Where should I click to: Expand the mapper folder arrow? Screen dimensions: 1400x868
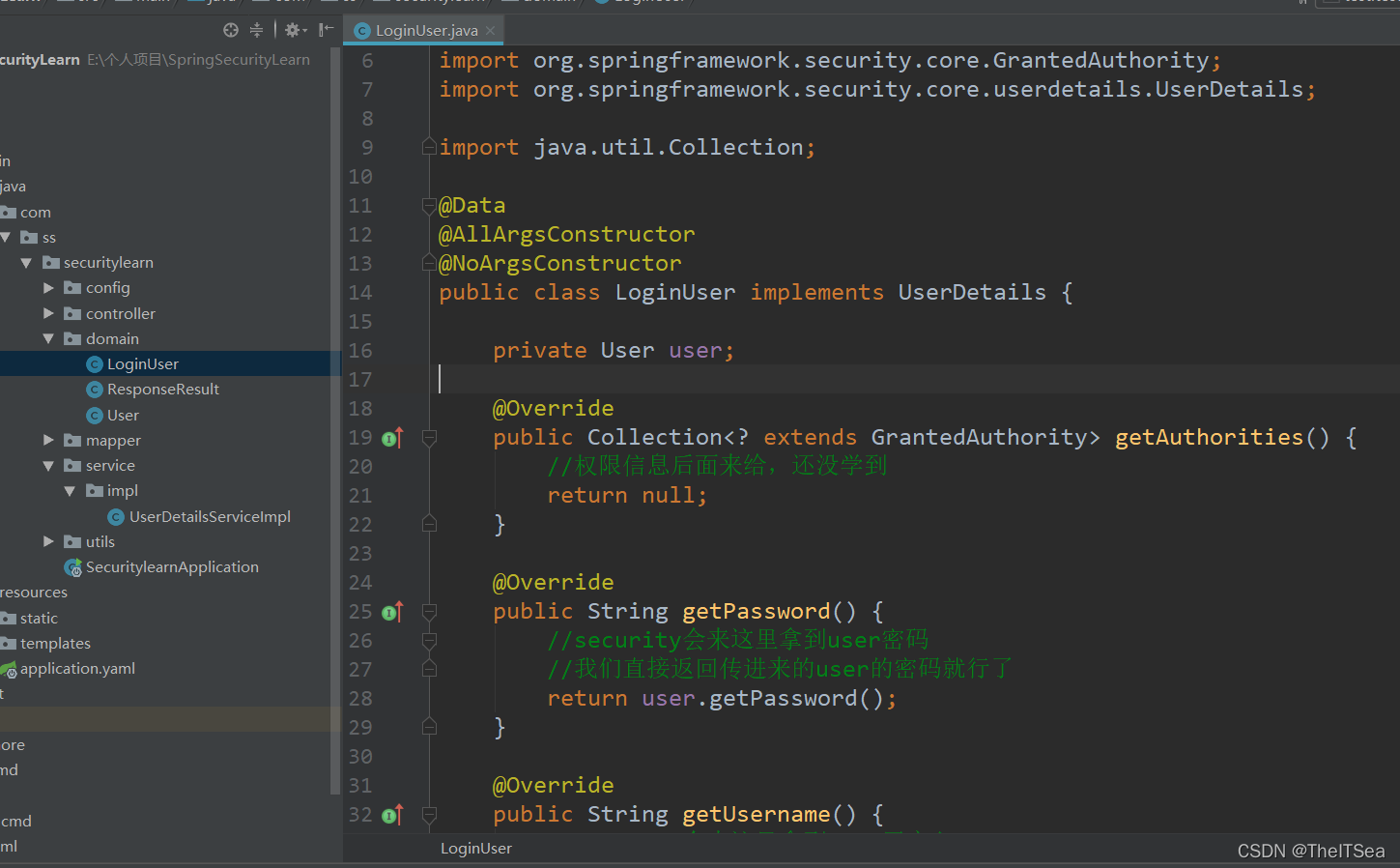click(x=48, y=441)
